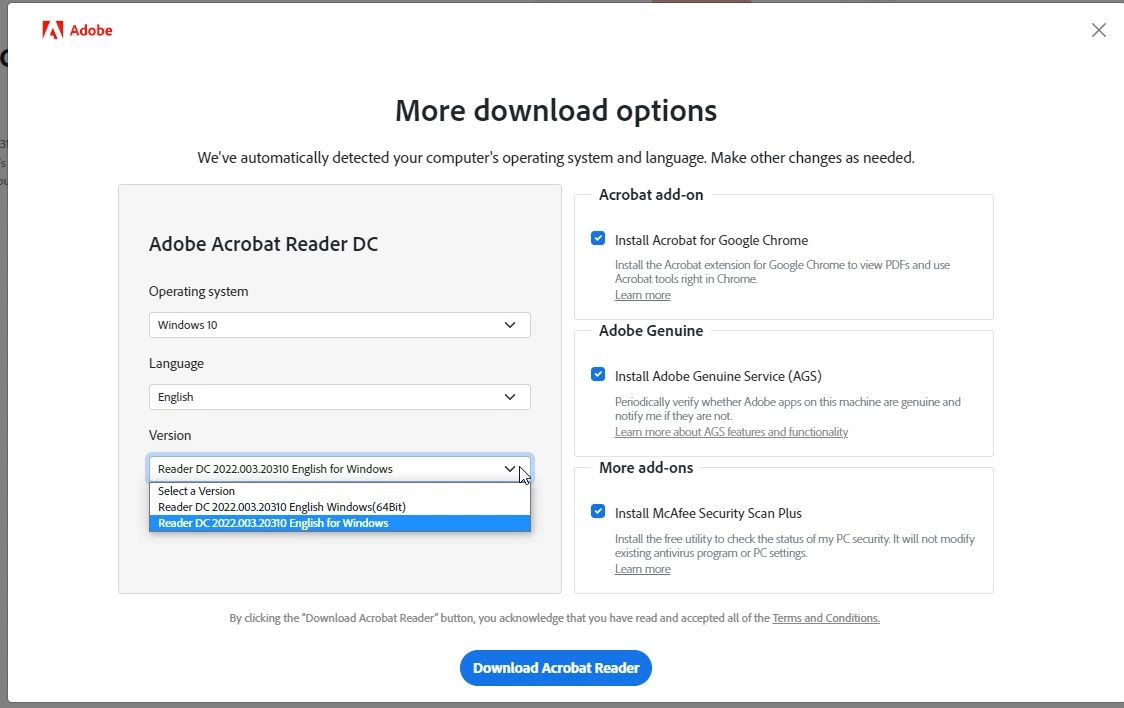
Task: Choose 'Select a Version' option
Action: [x=340, y=491]
